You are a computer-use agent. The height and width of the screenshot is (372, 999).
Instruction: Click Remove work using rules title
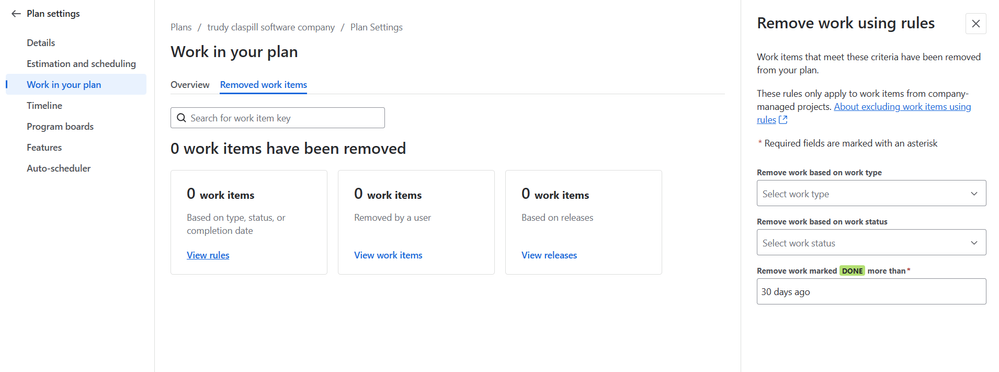point(845,24)
